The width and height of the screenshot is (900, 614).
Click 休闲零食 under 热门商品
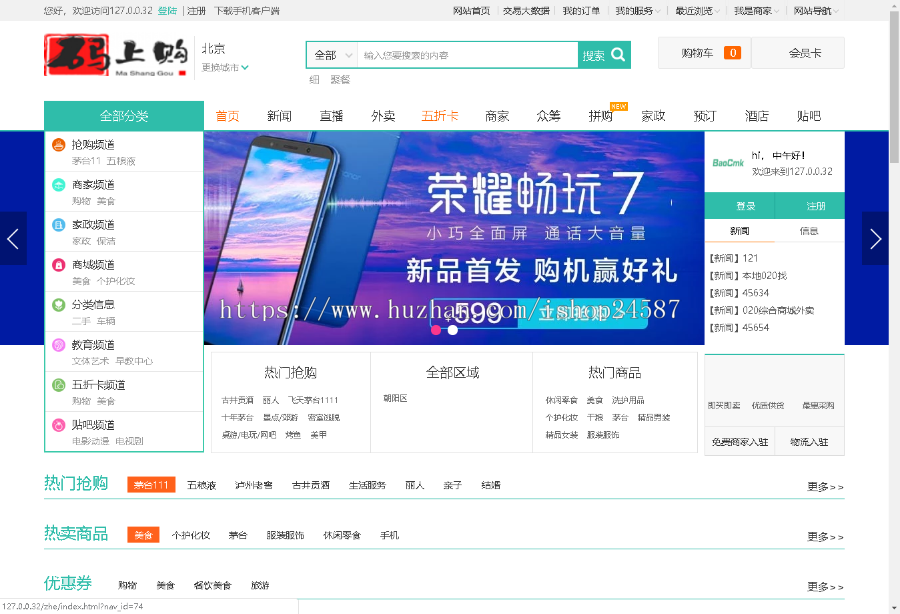[x=561, y=400]
